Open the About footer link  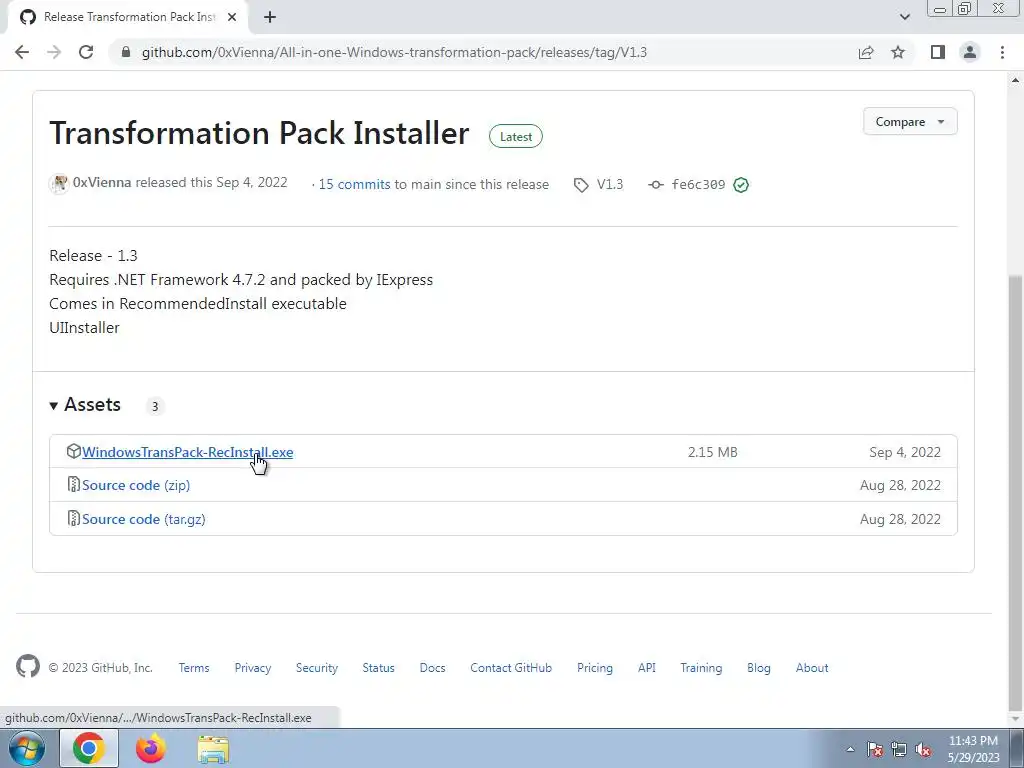point(812,667)
